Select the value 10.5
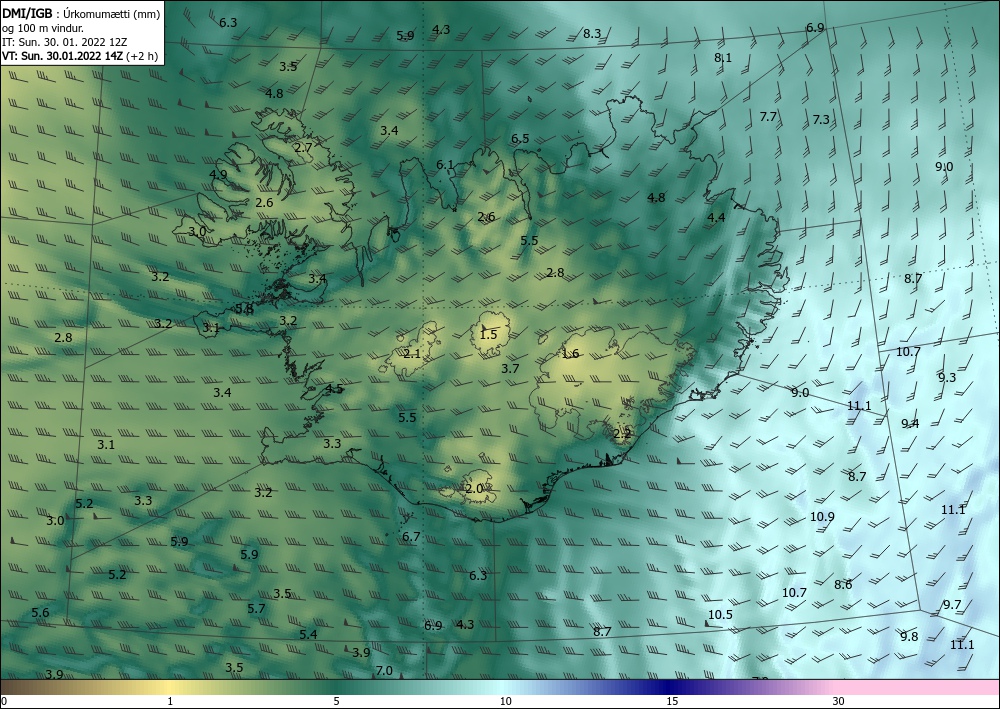 pyautogui.click(x=720, y=615)
